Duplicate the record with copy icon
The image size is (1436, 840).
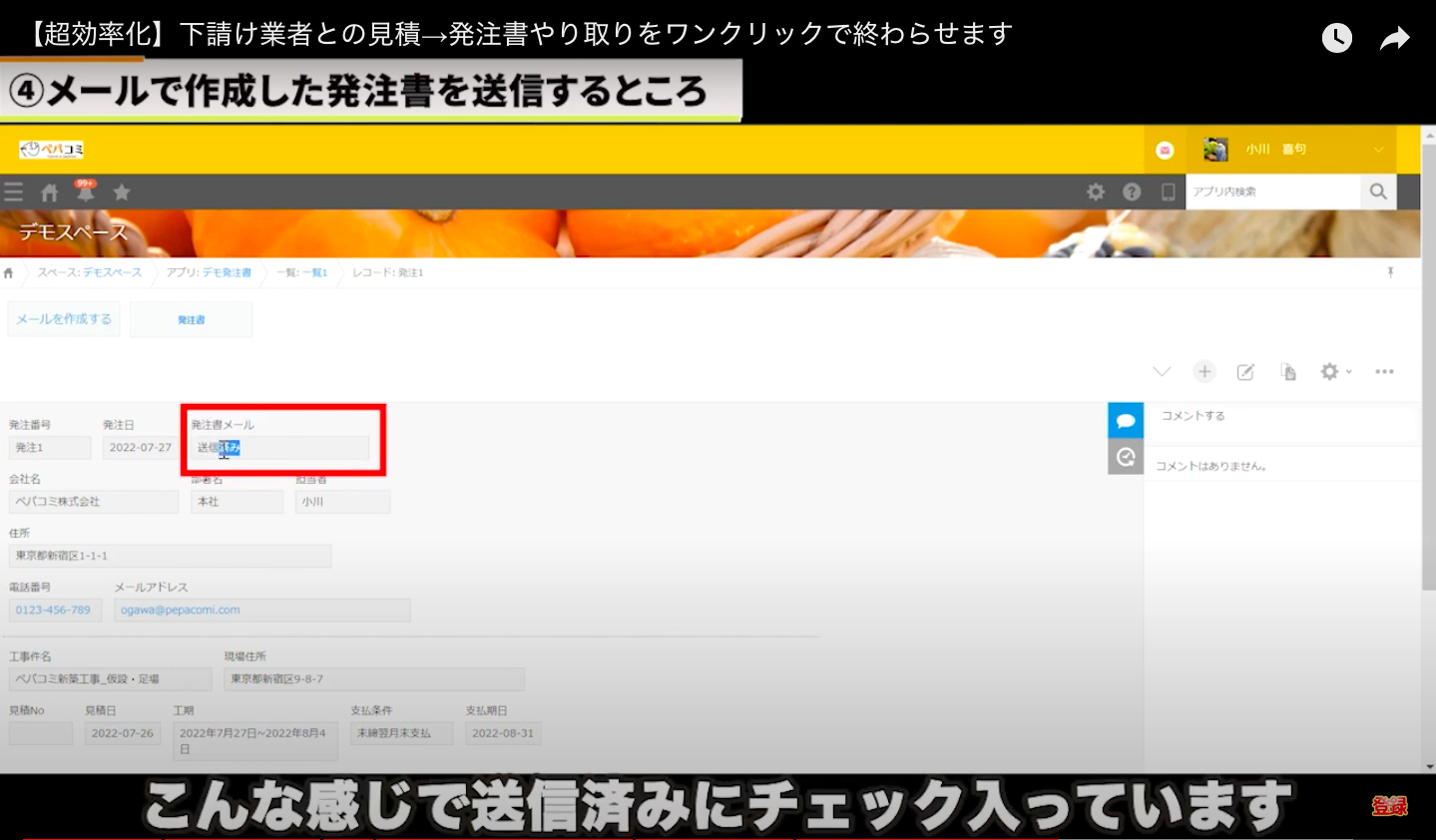pyautogui.click(x=1288, y=372)
